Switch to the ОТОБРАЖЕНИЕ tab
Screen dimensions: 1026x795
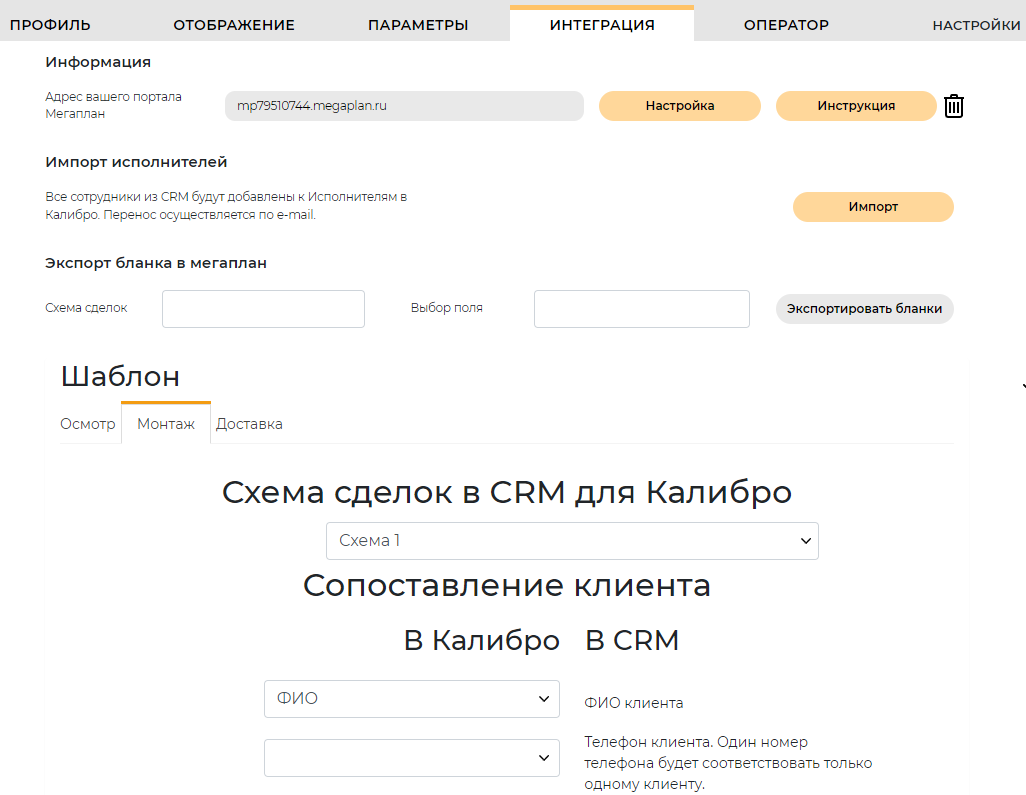234,25
